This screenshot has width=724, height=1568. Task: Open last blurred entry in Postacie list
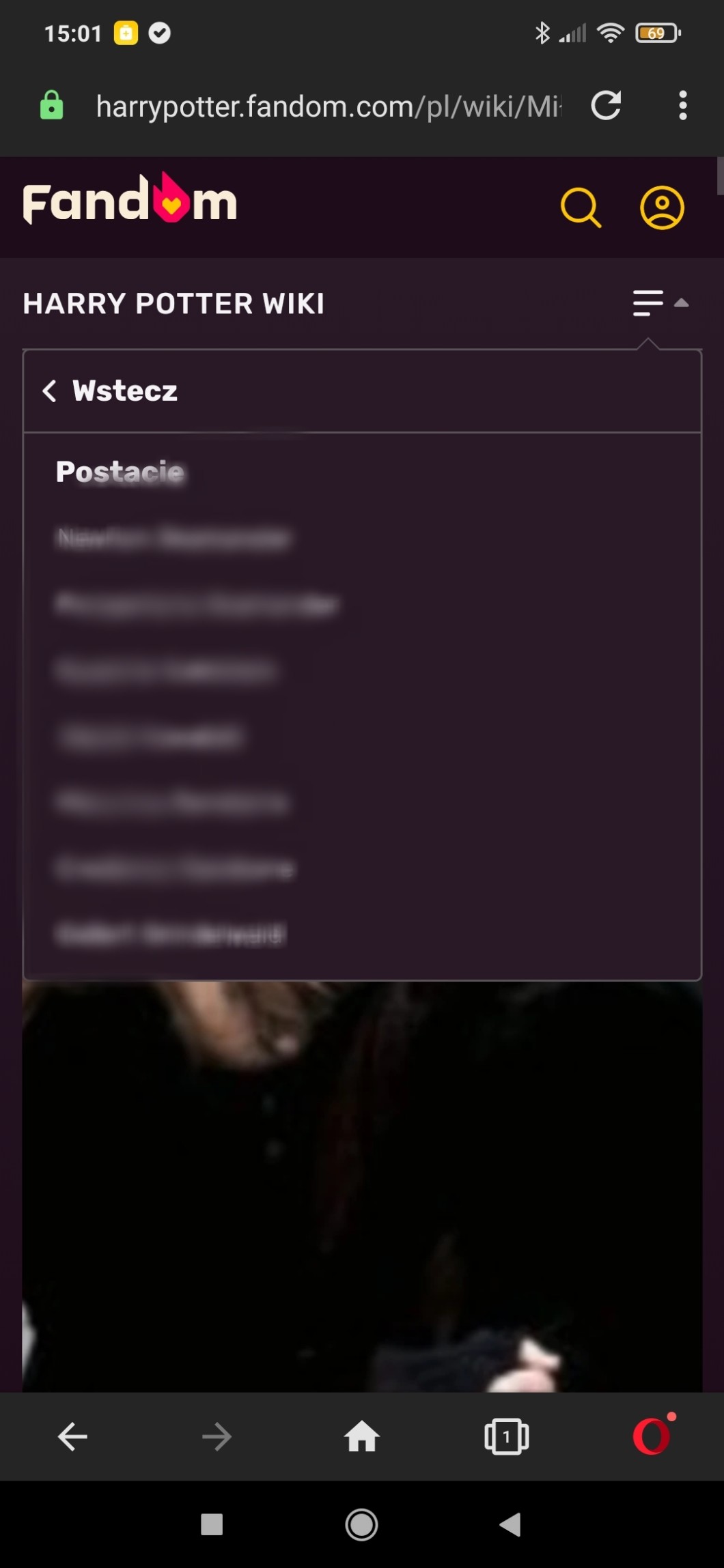tap(171, 934)
